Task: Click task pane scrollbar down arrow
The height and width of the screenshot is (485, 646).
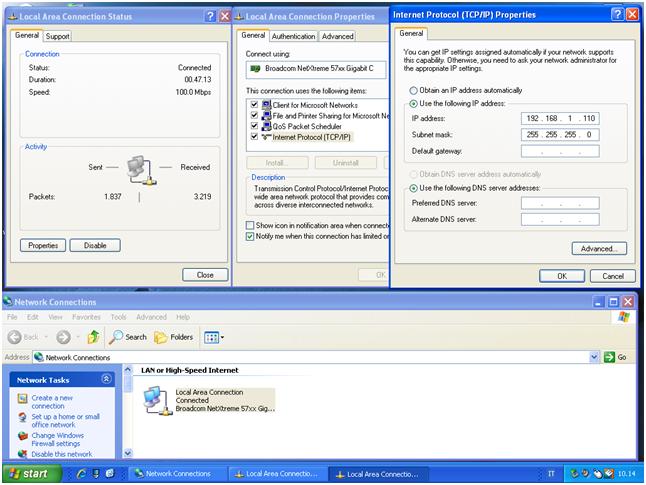Action: [128, 453]
